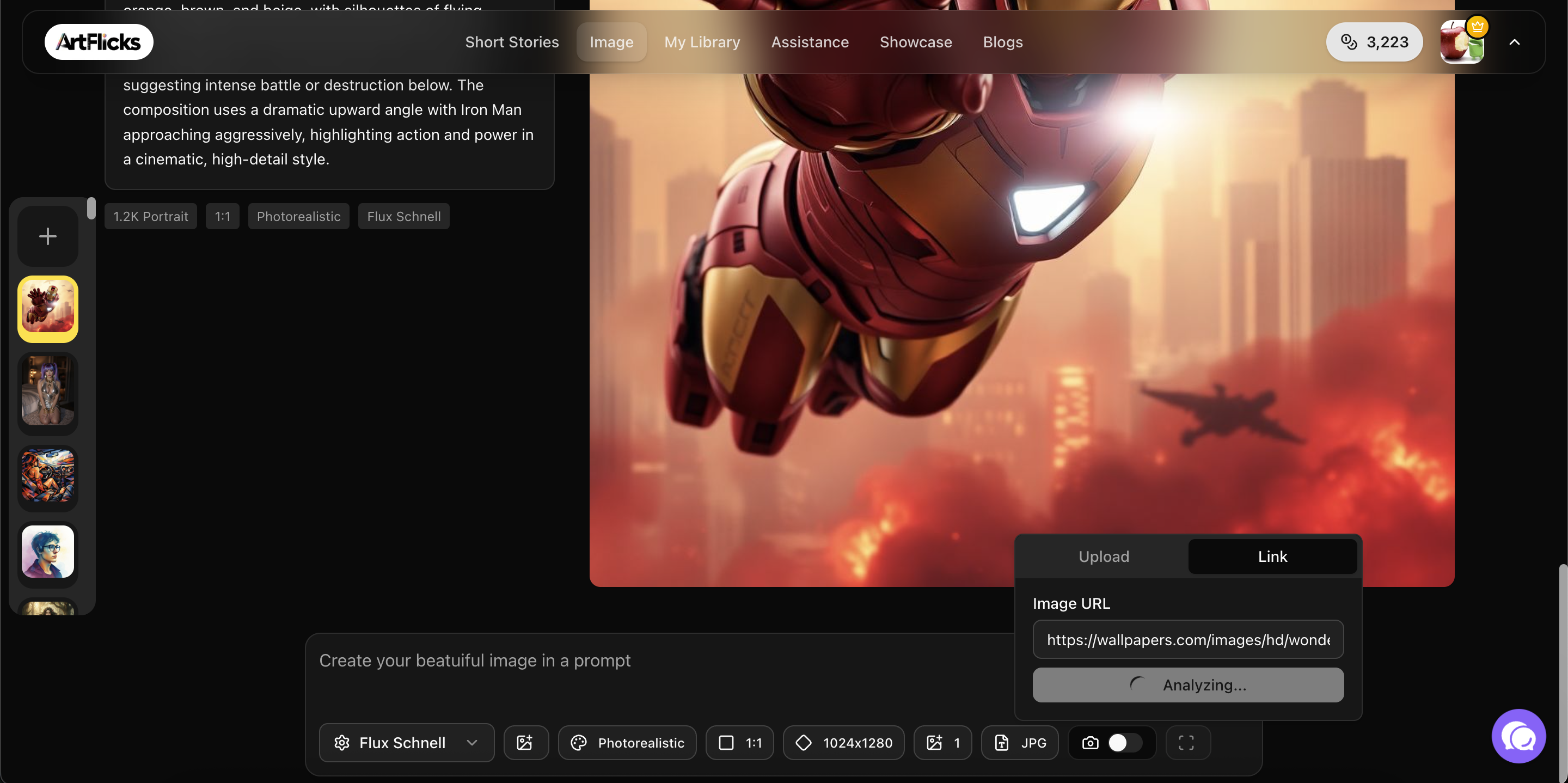
Task: Select the Photorealistic style palette icon
Action: coord(578,742)
